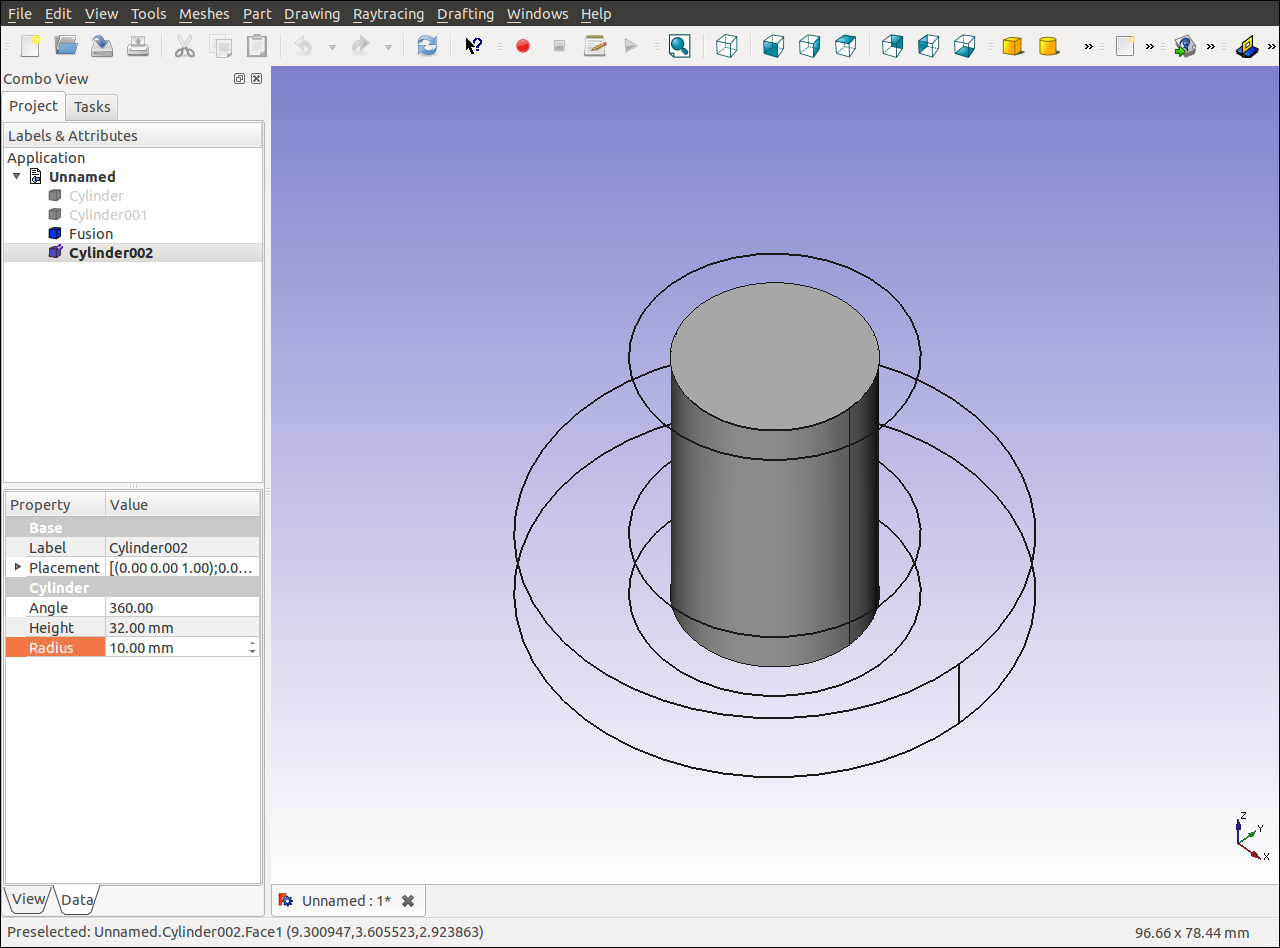This screenshot has height=948, width=1280.
Task: Click the Refresh recompute icon
Action: click(427, 46)
